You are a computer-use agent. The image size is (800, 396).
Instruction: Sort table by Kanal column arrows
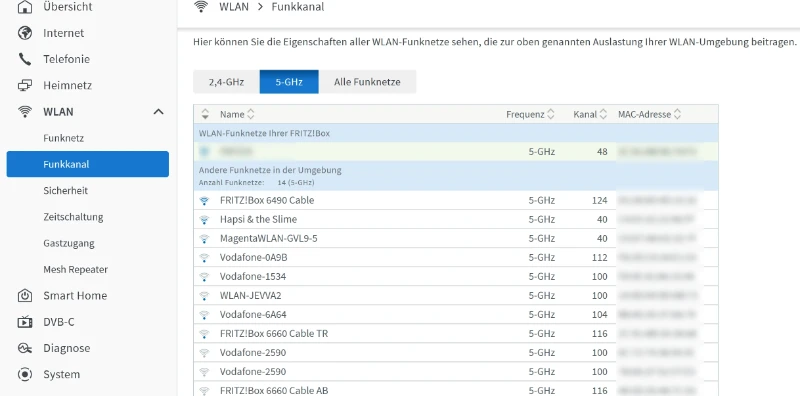pyautogui.click(x=603, y=114)
